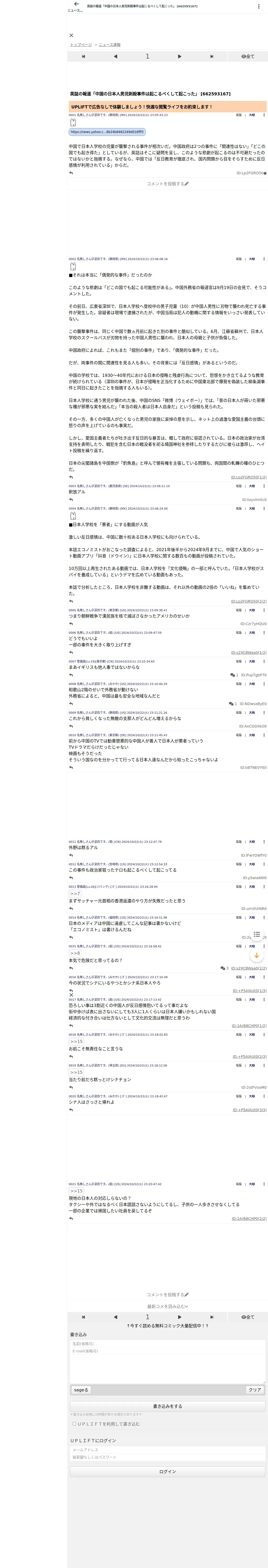Focus the メールアドレス login field

click(x=167, y=1450)
